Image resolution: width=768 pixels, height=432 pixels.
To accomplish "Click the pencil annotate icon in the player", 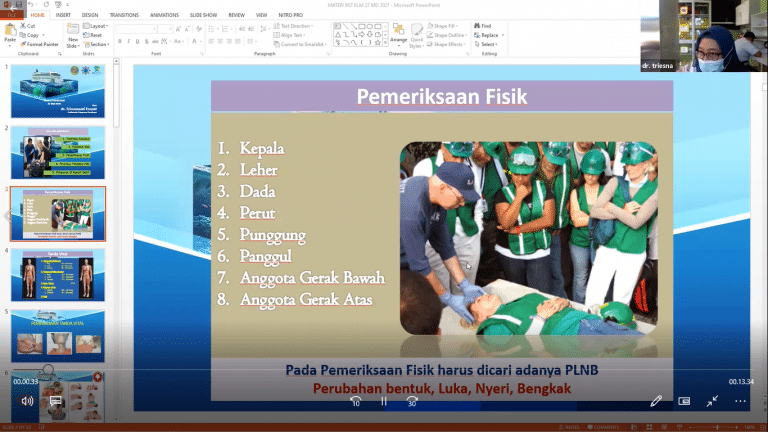I will (x=656, y=401).
